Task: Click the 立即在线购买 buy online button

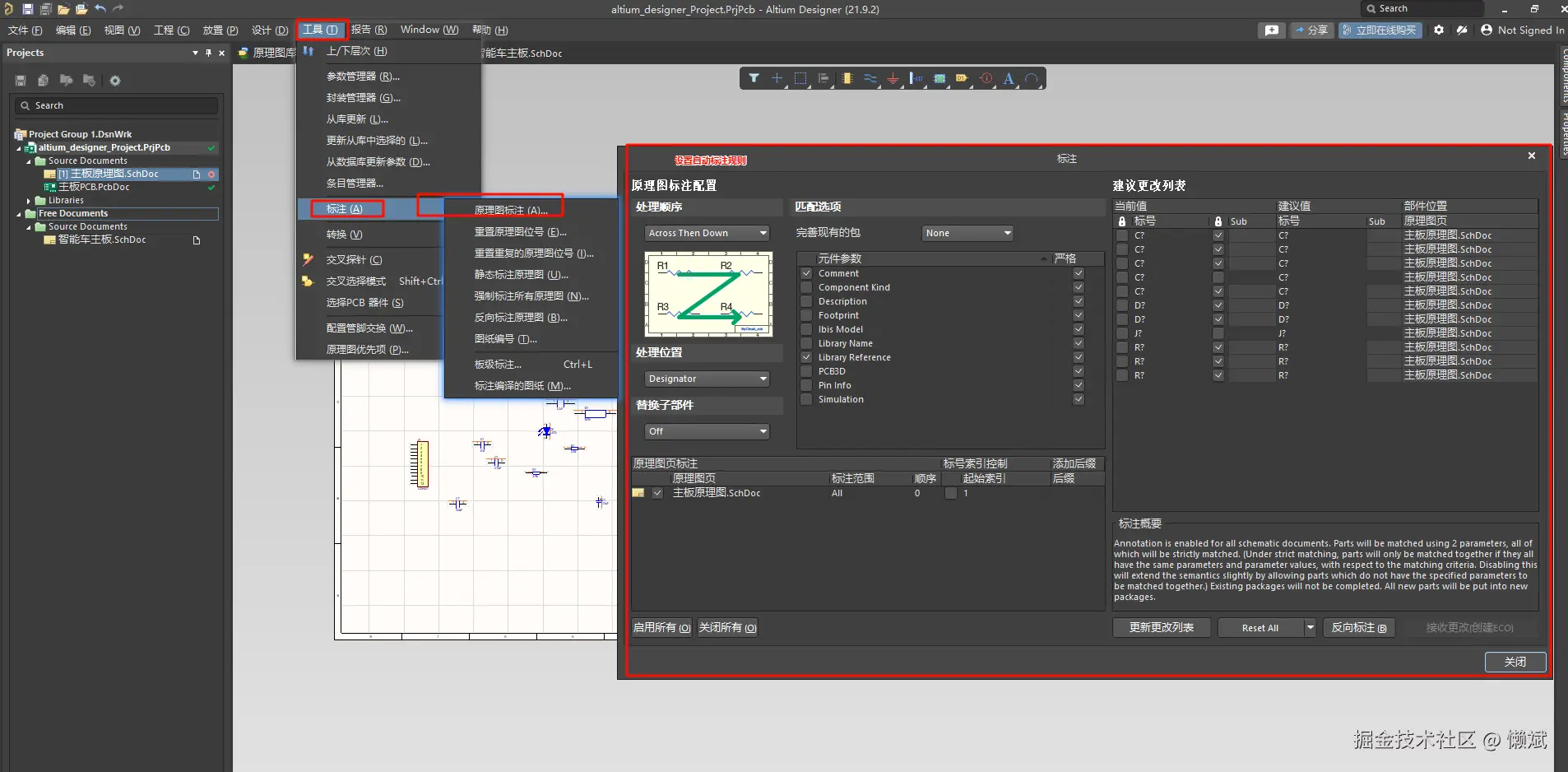Action: click(x=1380, y=30)
